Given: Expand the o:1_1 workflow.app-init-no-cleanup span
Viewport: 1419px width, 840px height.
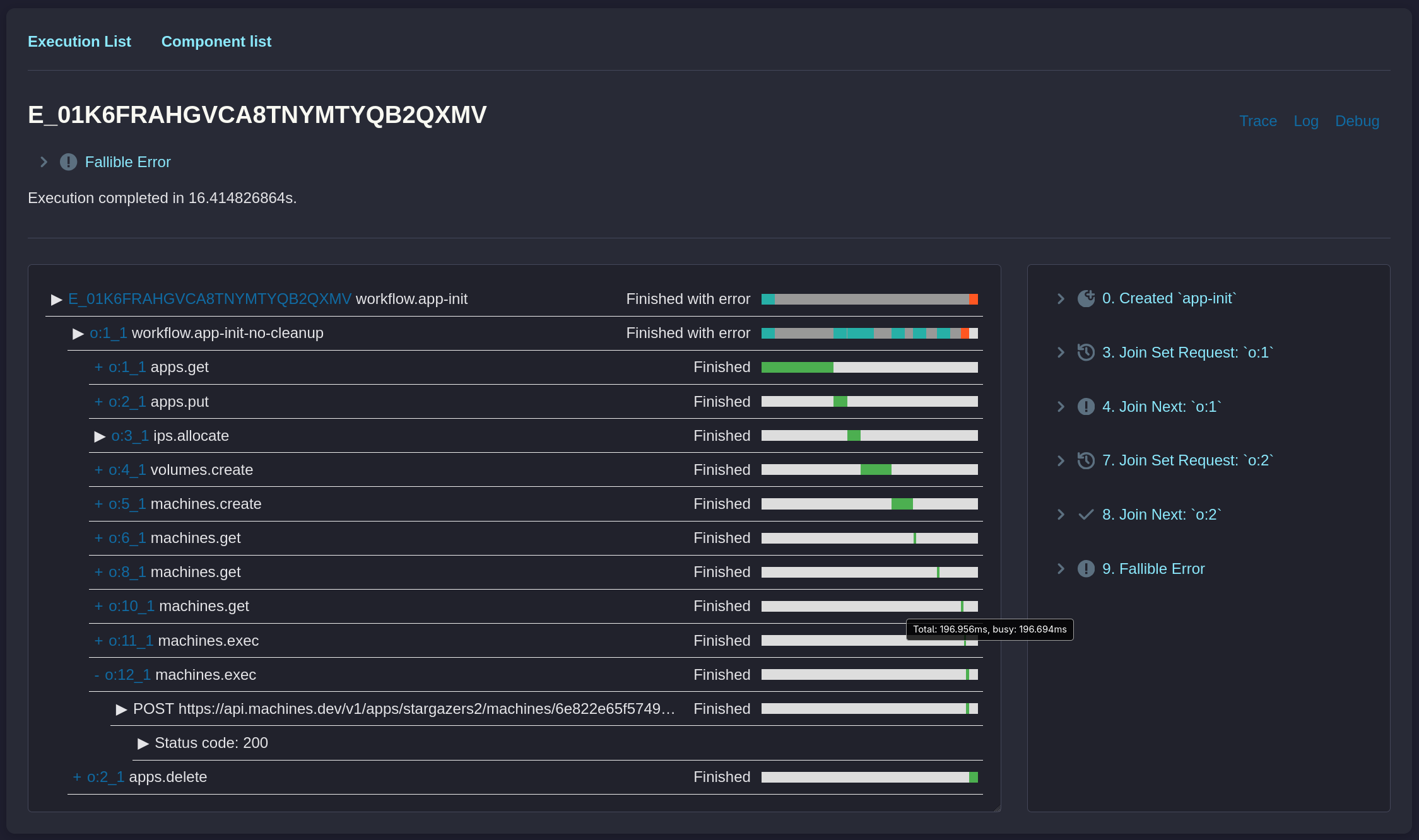Looking at the screenshot, I should [78, 334].
